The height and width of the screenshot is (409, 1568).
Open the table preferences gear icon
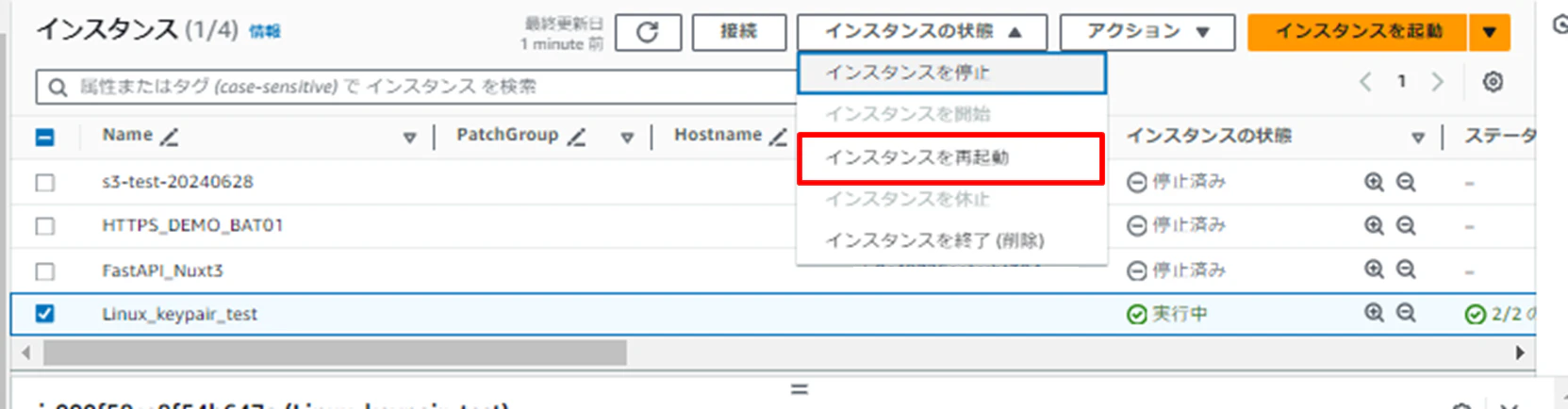[1493, 82]
